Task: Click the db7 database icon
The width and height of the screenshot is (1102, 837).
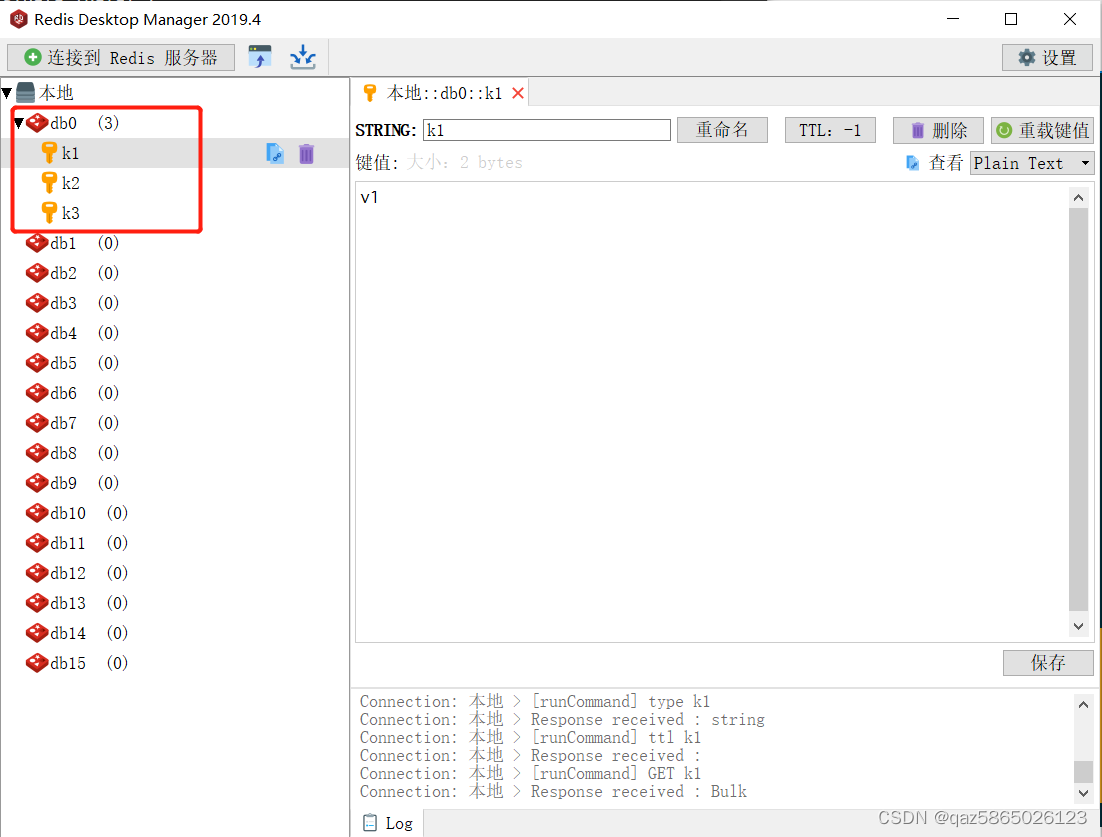Action: pos(37,423)
